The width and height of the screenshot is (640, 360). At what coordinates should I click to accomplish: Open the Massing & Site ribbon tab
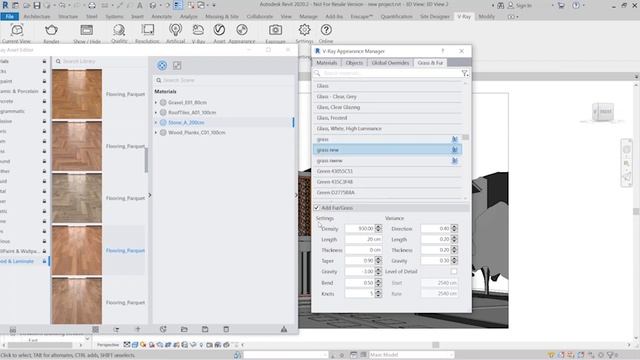222,17
